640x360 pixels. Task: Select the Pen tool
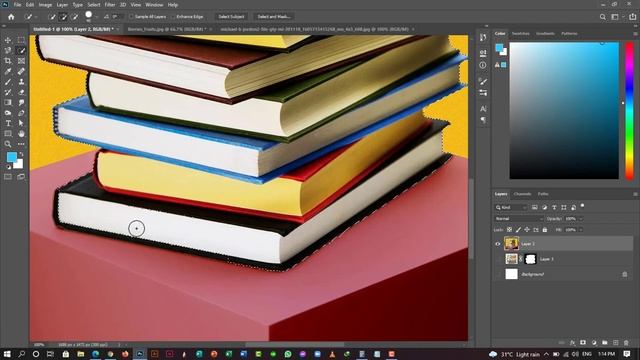pos(21,113)
